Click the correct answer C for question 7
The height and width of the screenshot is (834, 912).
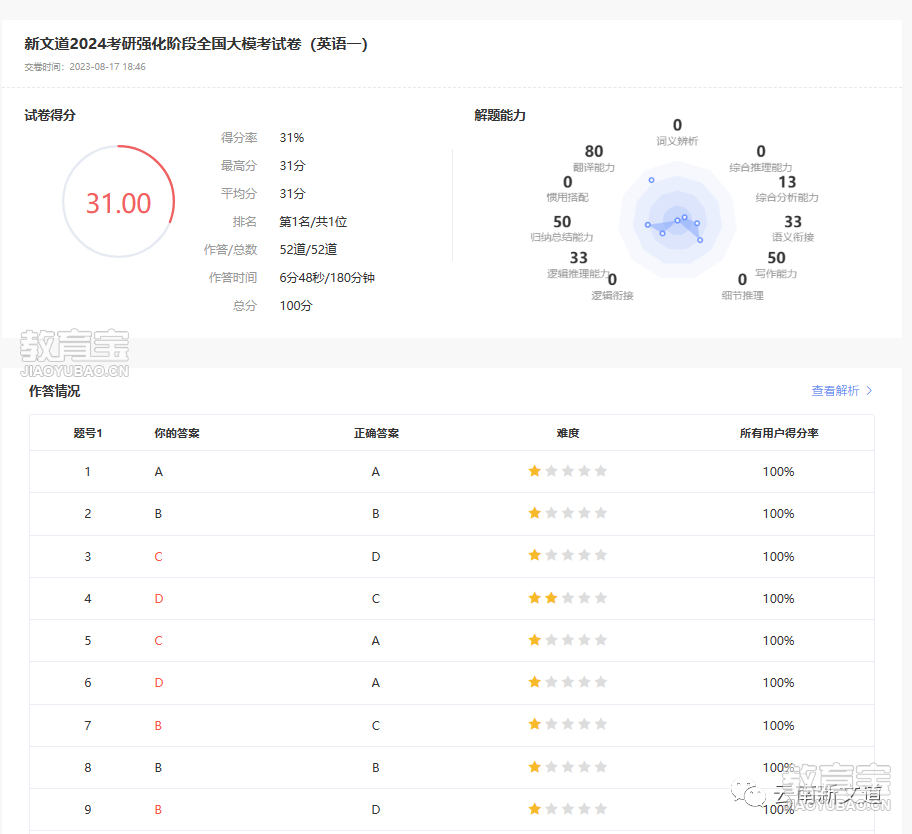coord(376,725)
